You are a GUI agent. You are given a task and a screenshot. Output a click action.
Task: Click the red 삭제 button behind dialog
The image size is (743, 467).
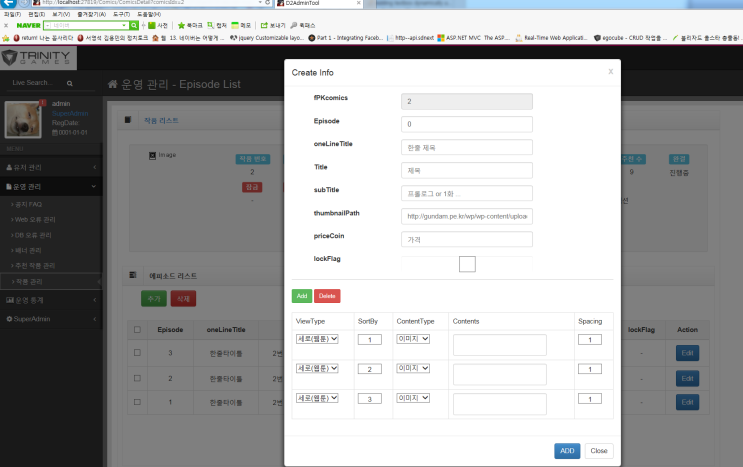[183, 299]
